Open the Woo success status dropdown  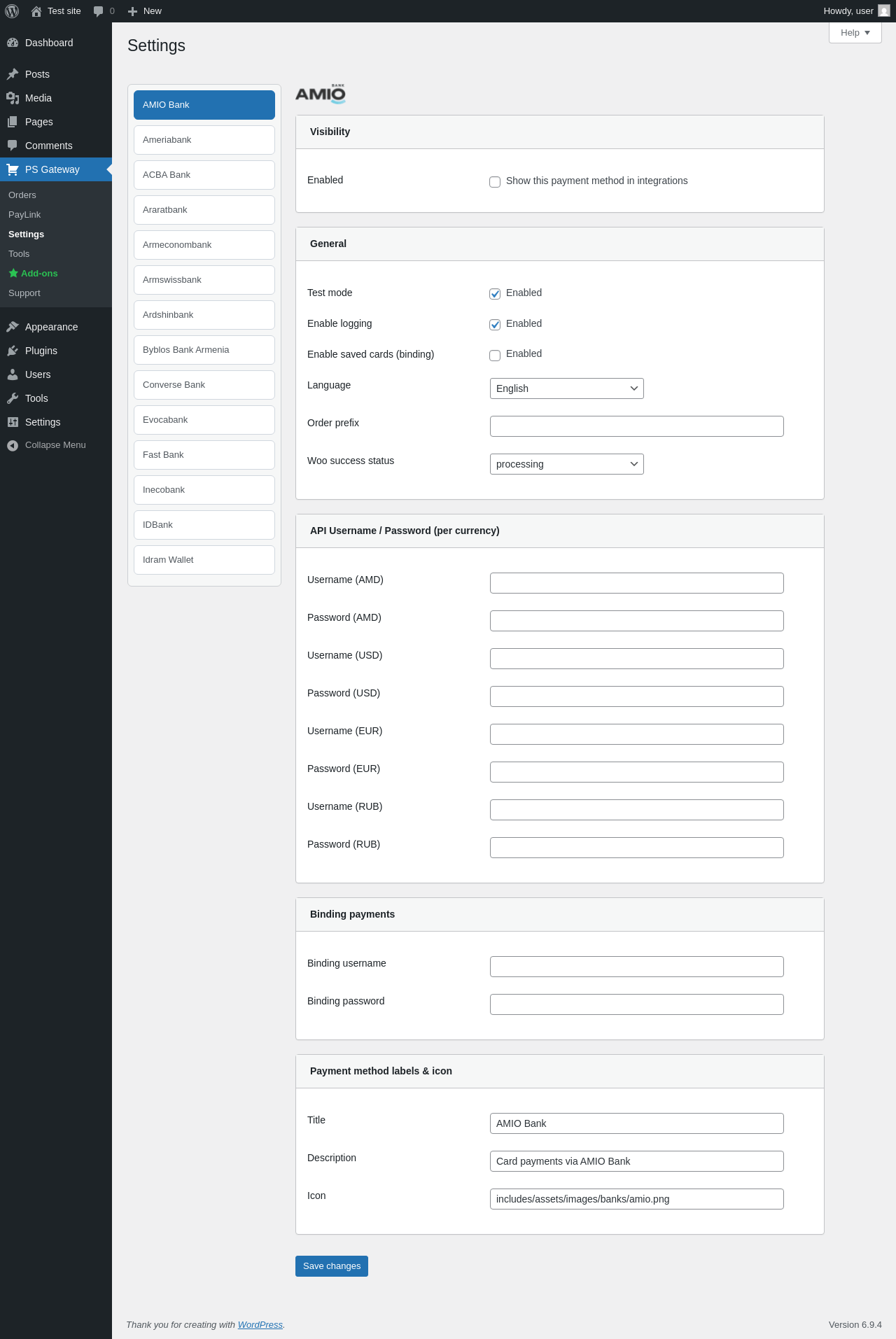[566, 464]
